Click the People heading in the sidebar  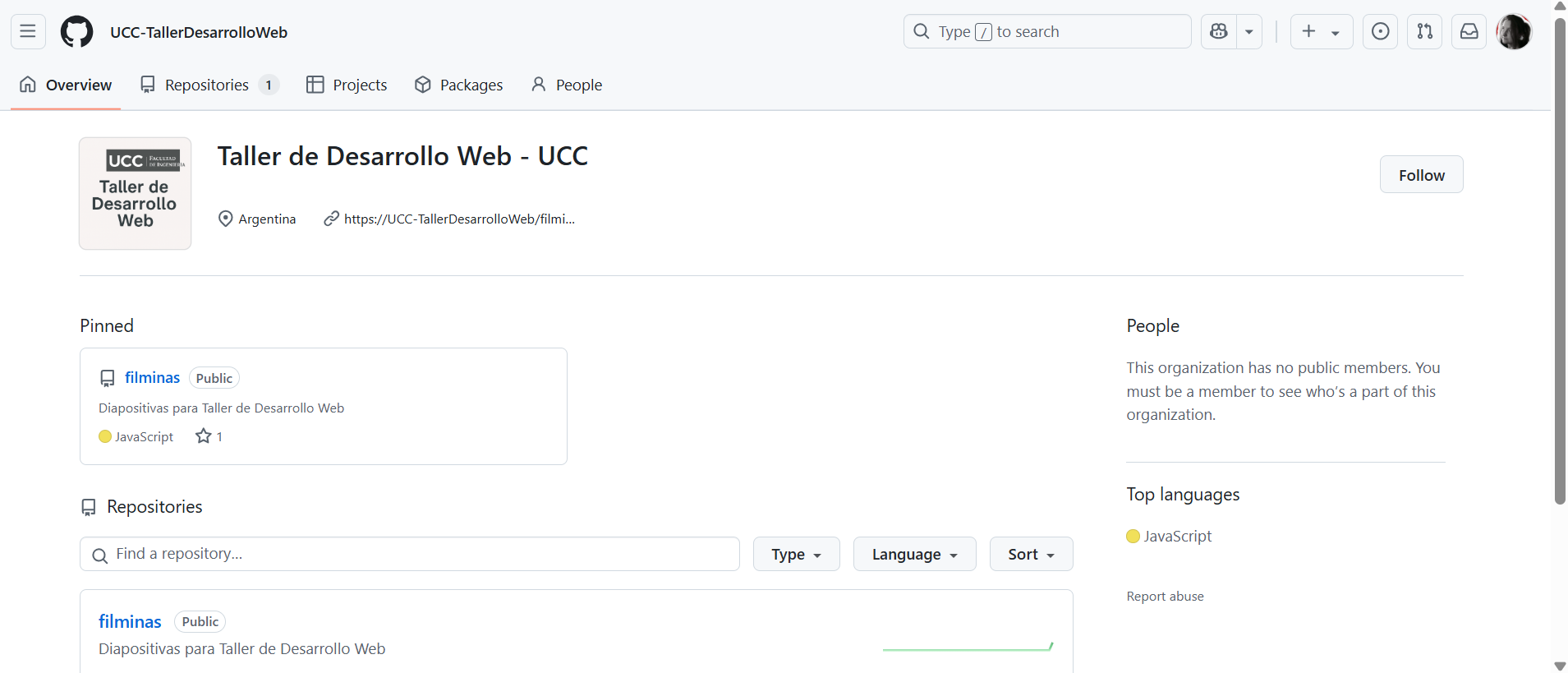tap(1152, 325)
